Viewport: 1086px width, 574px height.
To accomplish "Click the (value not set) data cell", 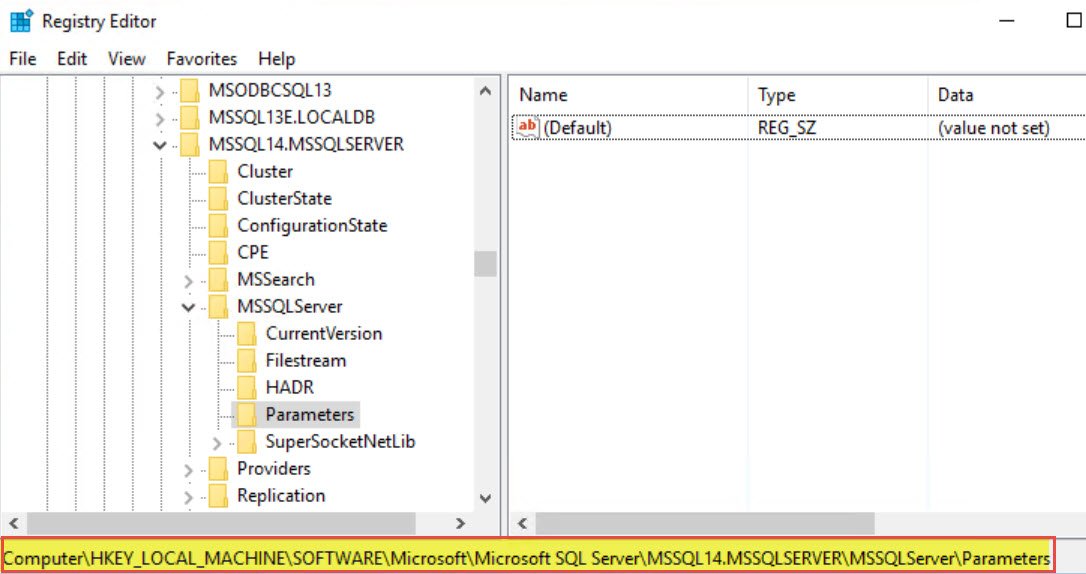I will coord(994,127).
